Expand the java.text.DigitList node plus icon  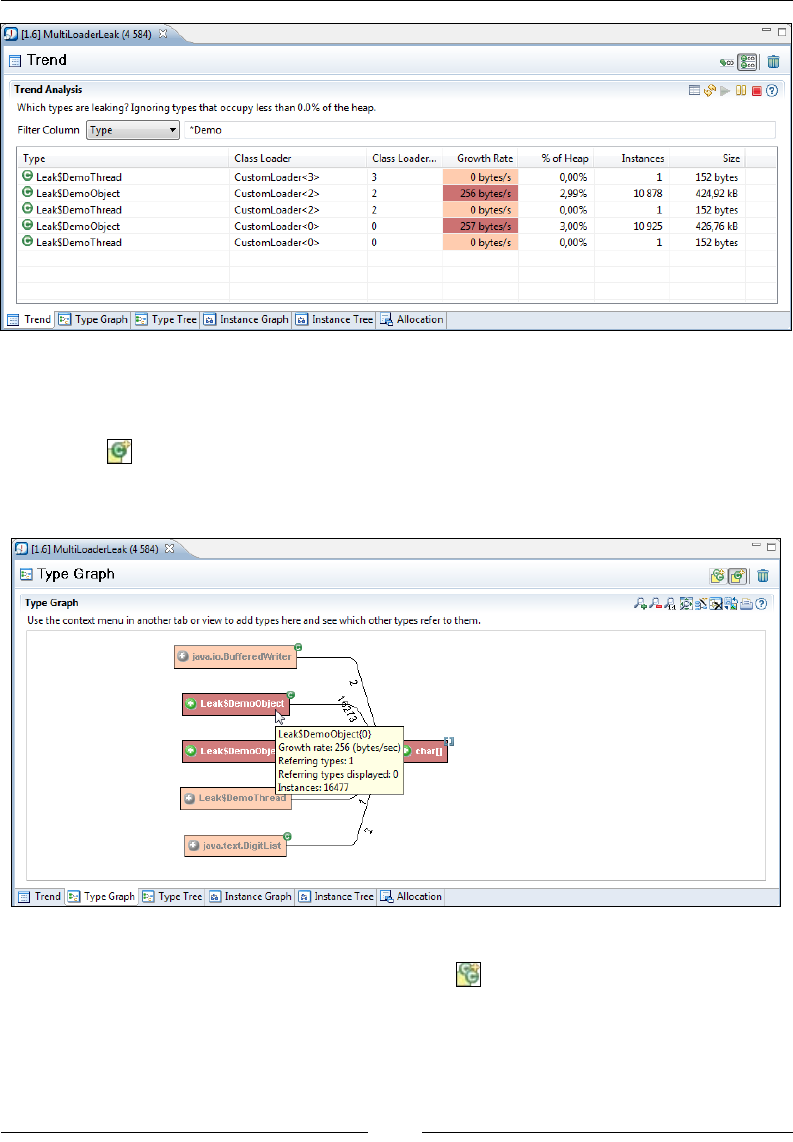194,846
